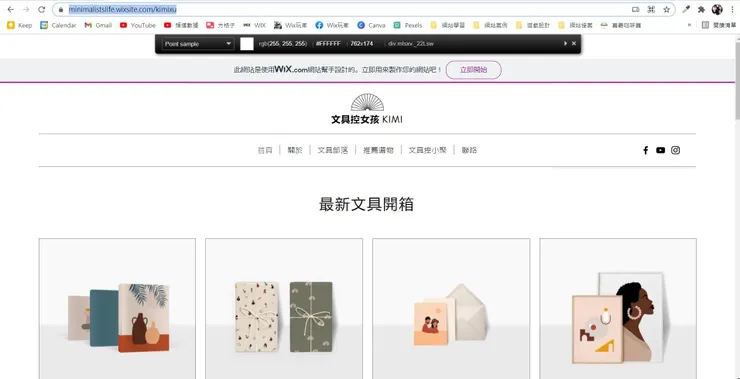740x379 pixels.
Task: Click the div element selector in picker bar
Action: (411, 44)
